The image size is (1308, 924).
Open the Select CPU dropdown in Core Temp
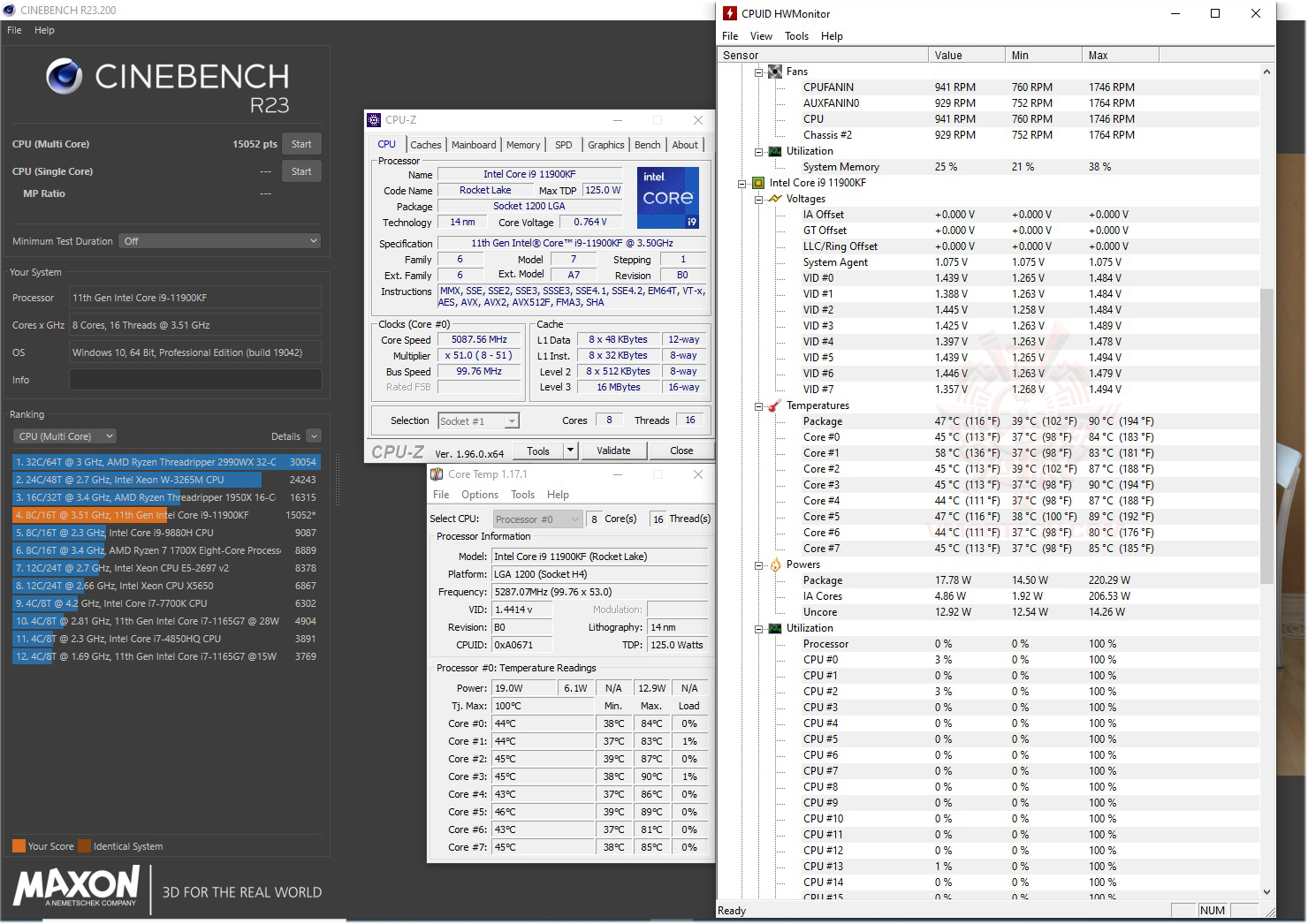tap(536, 519)
